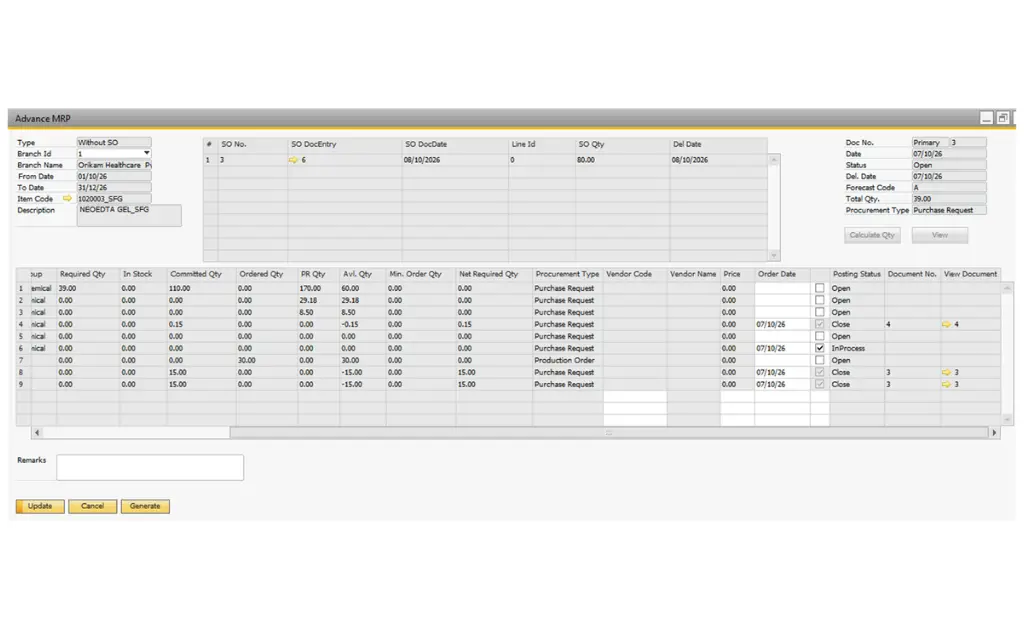The height and width of the screenshot is (630, 1024).
Task: Click the In Stock column header
Action: click(143, 274)
